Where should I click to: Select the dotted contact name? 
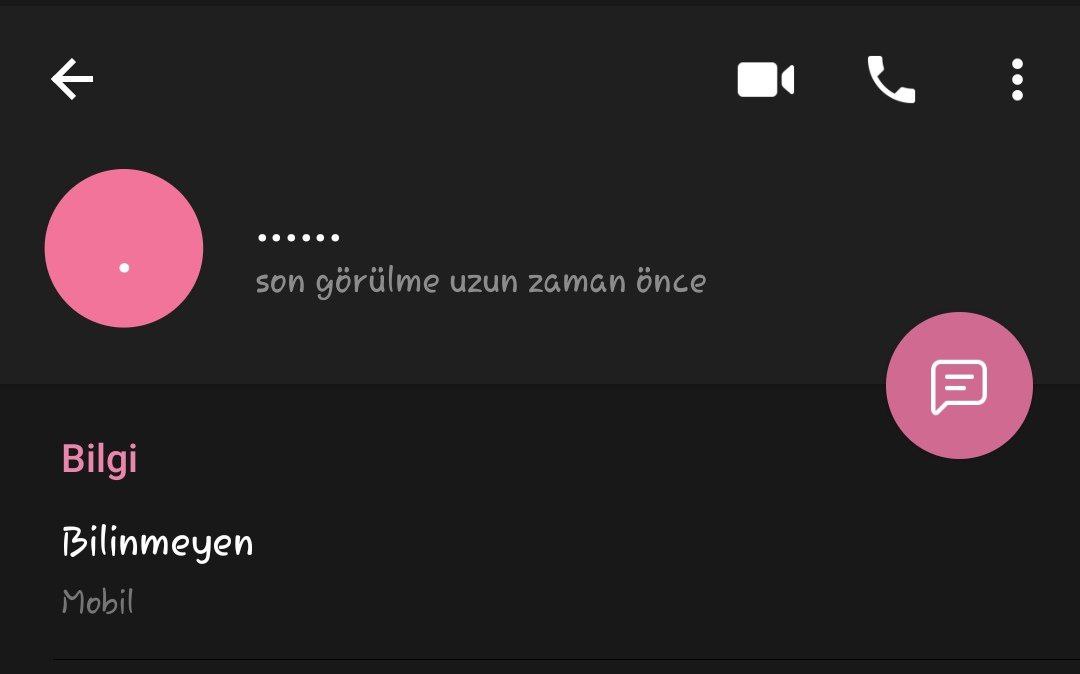tap(298, 238)
